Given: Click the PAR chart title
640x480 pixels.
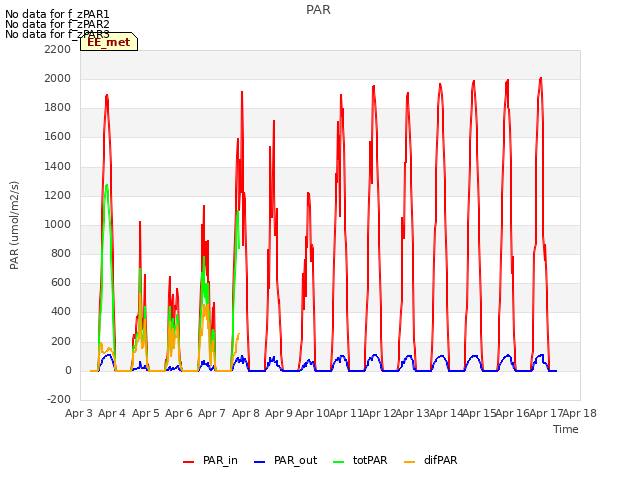Looking at the screenshot, I should (318, 10).
